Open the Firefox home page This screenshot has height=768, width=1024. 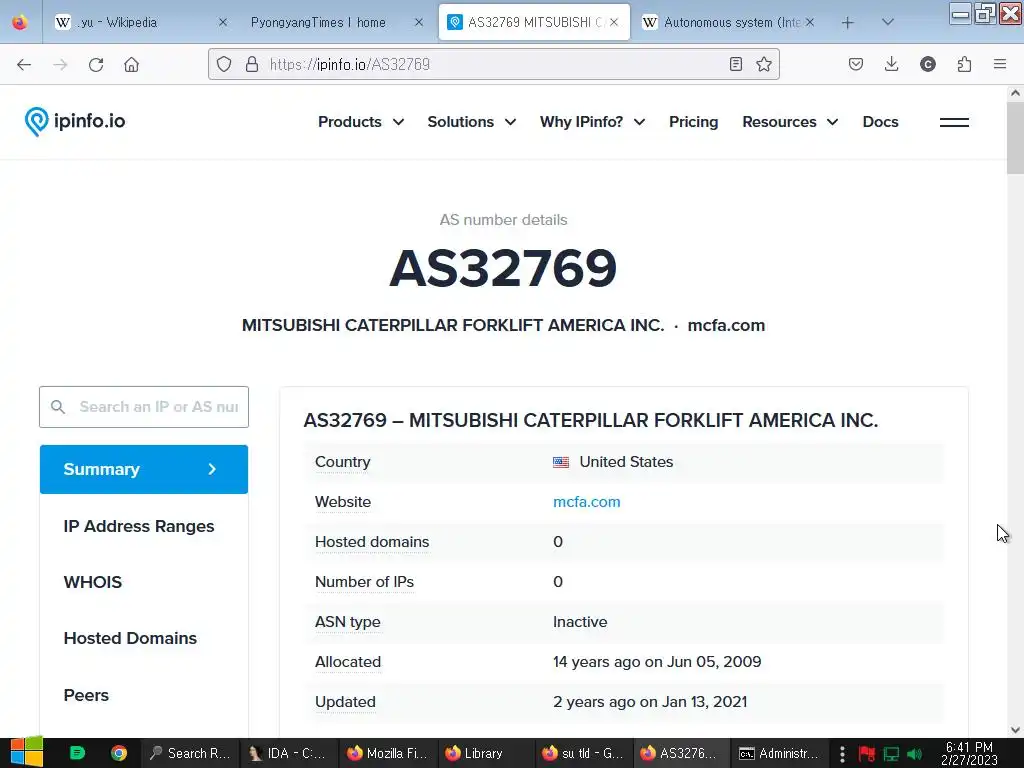coord(131,64)
